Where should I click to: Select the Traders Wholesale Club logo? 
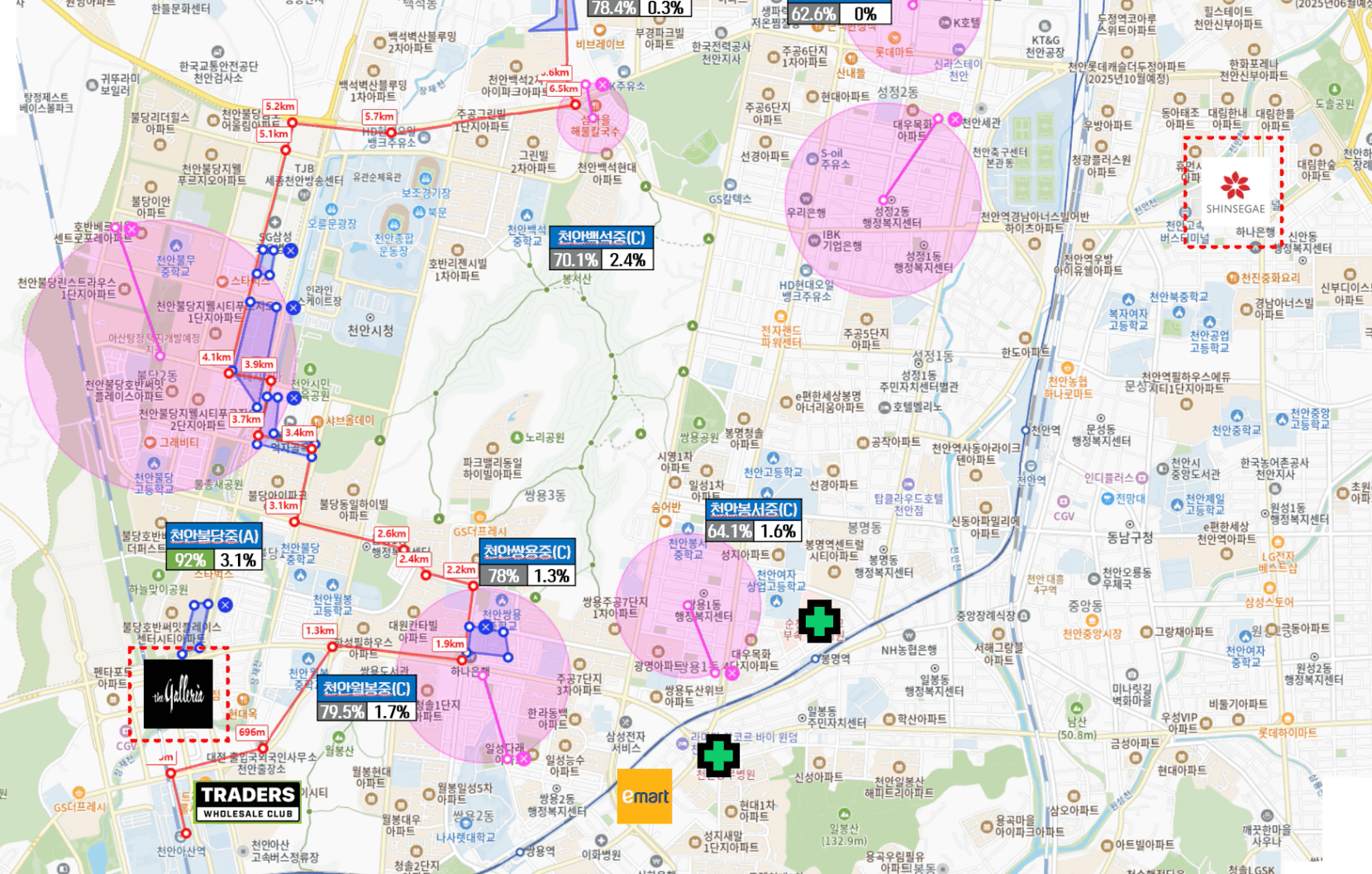247,802
